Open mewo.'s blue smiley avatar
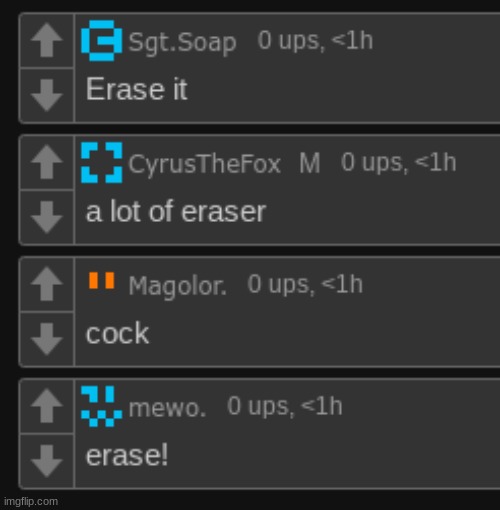The width and height of the screenshot is (500, 510). click(102, 406)
